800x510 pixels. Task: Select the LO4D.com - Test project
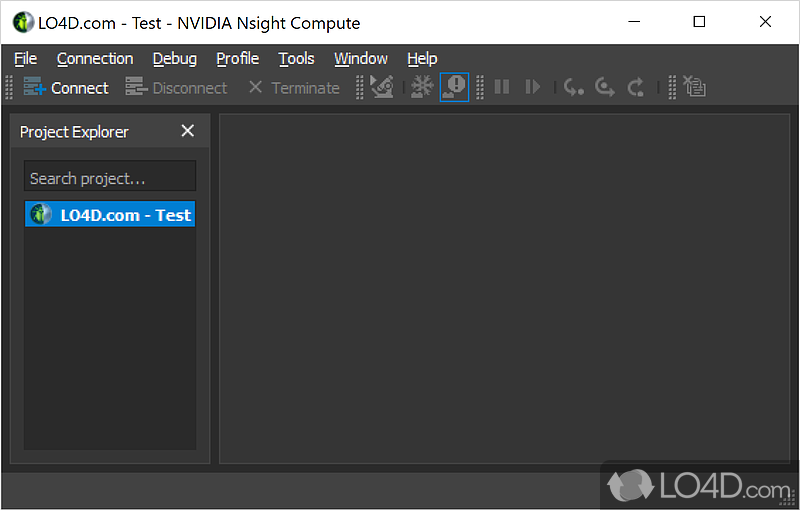110,214
